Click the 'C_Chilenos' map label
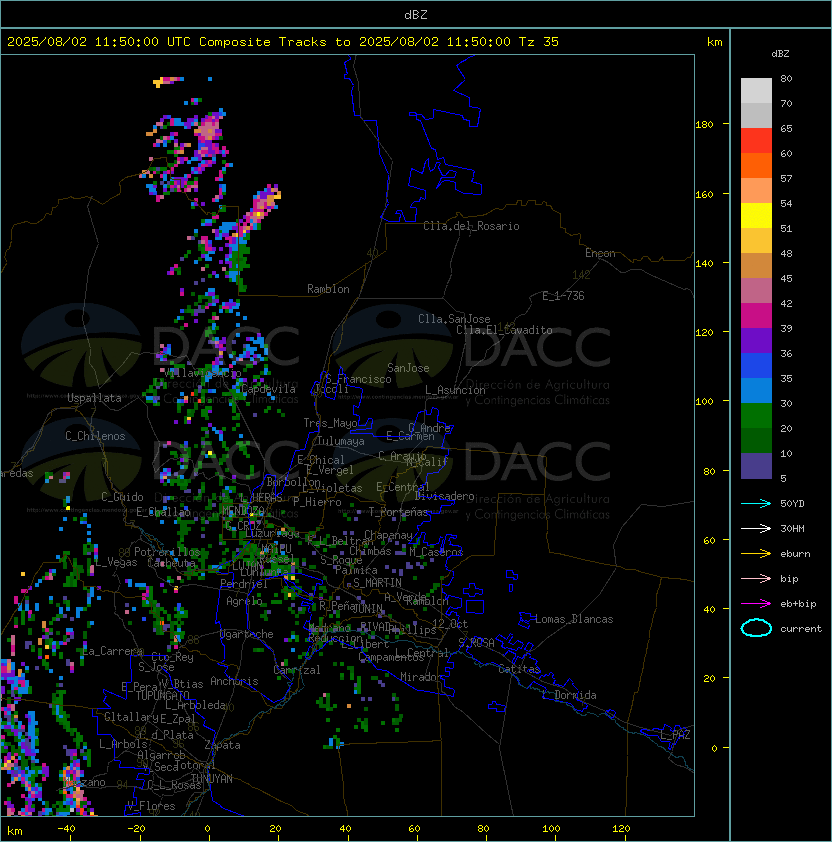The image size is (832, 842). point(95,436)
